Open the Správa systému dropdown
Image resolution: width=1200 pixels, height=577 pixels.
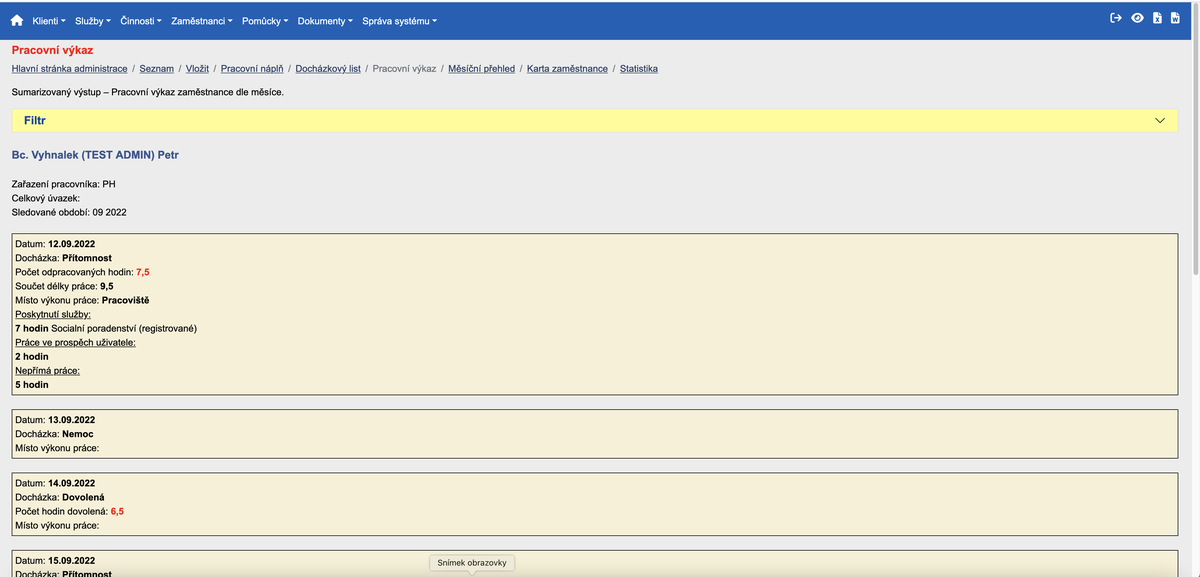[x=394, y=20]
